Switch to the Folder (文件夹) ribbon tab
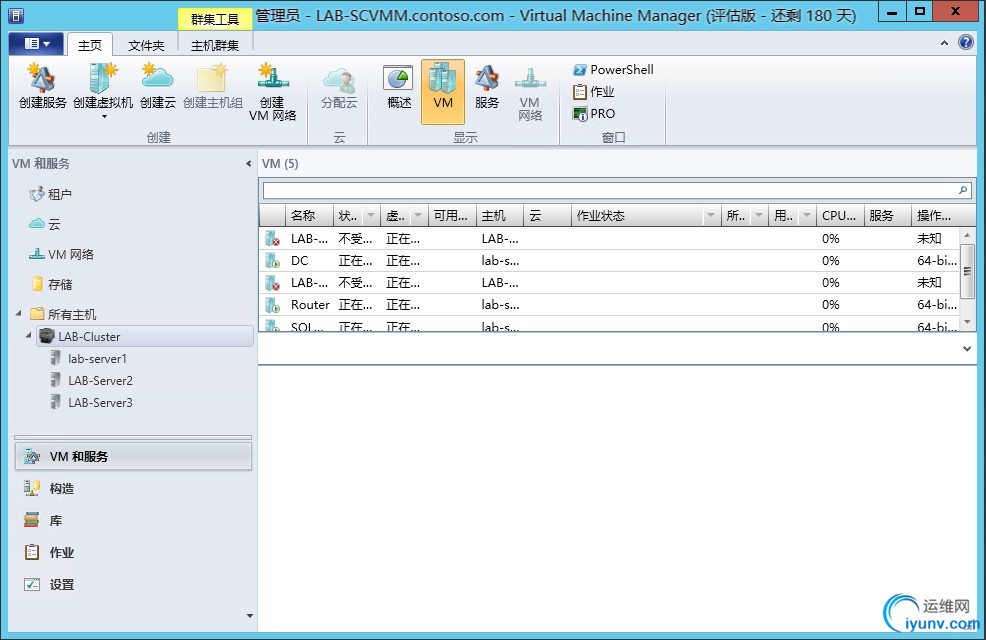986x640 pixels. [146, 45]
